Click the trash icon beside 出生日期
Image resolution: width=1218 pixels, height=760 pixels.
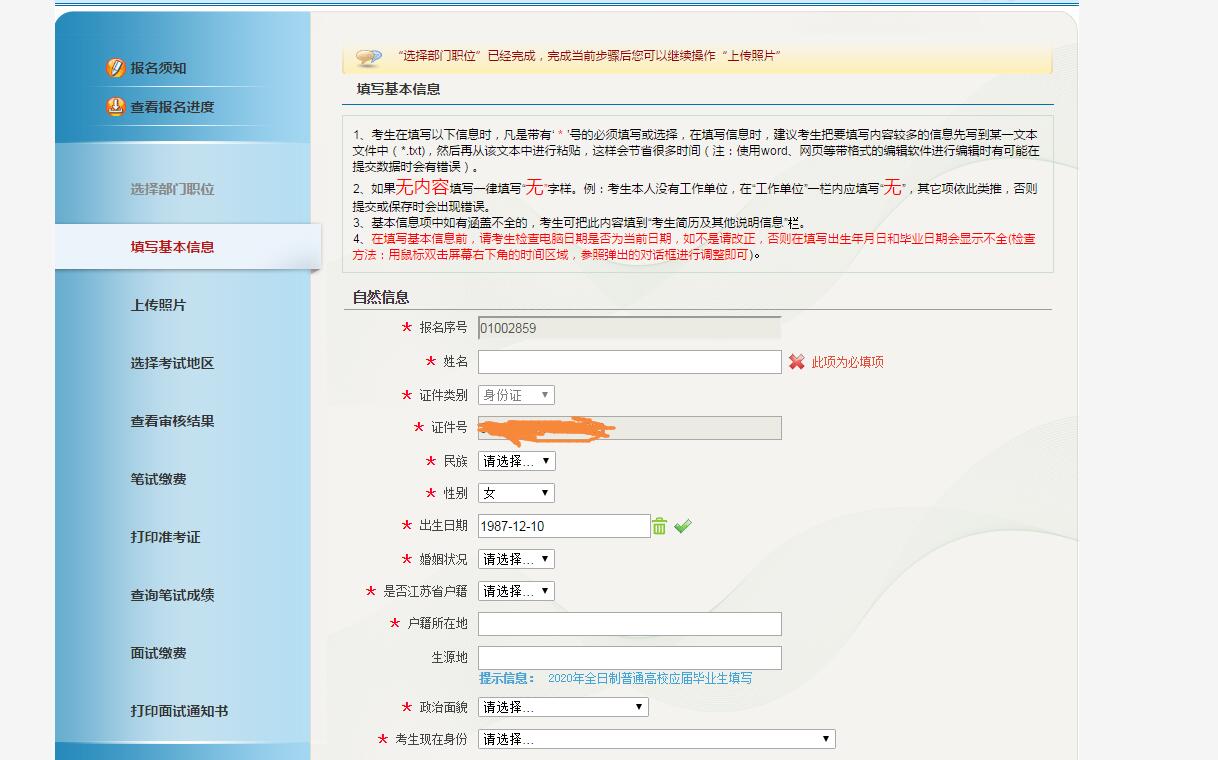[x=659, y=526]
